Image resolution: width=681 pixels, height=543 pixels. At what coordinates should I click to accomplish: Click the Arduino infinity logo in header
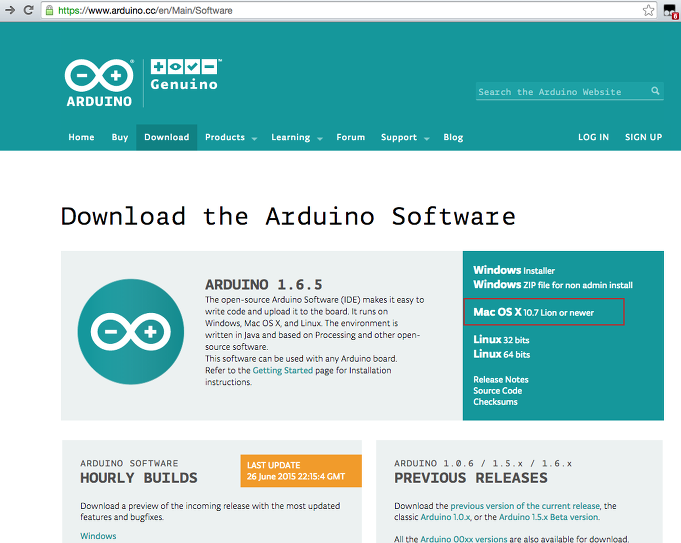[x=99, y=83]
